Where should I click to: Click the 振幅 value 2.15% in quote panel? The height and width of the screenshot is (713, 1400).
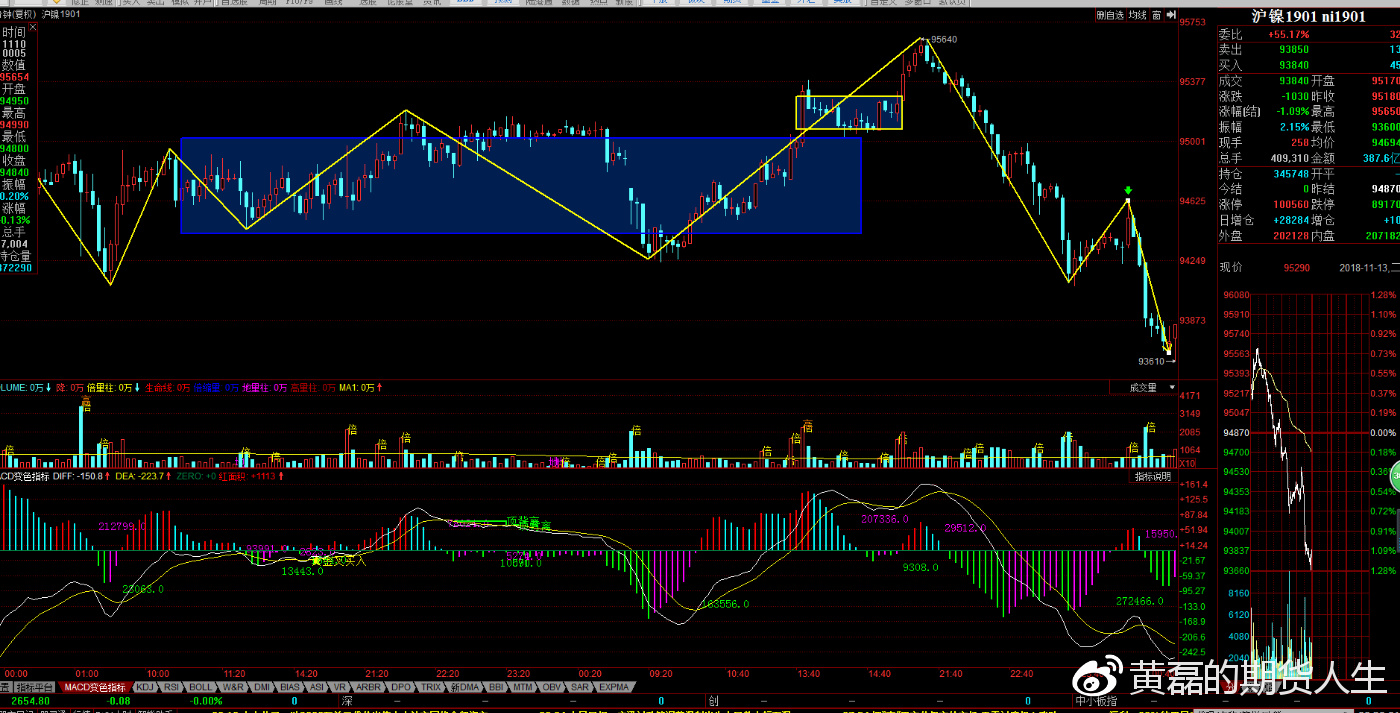pyautogui.click(x=1293, y=127)
